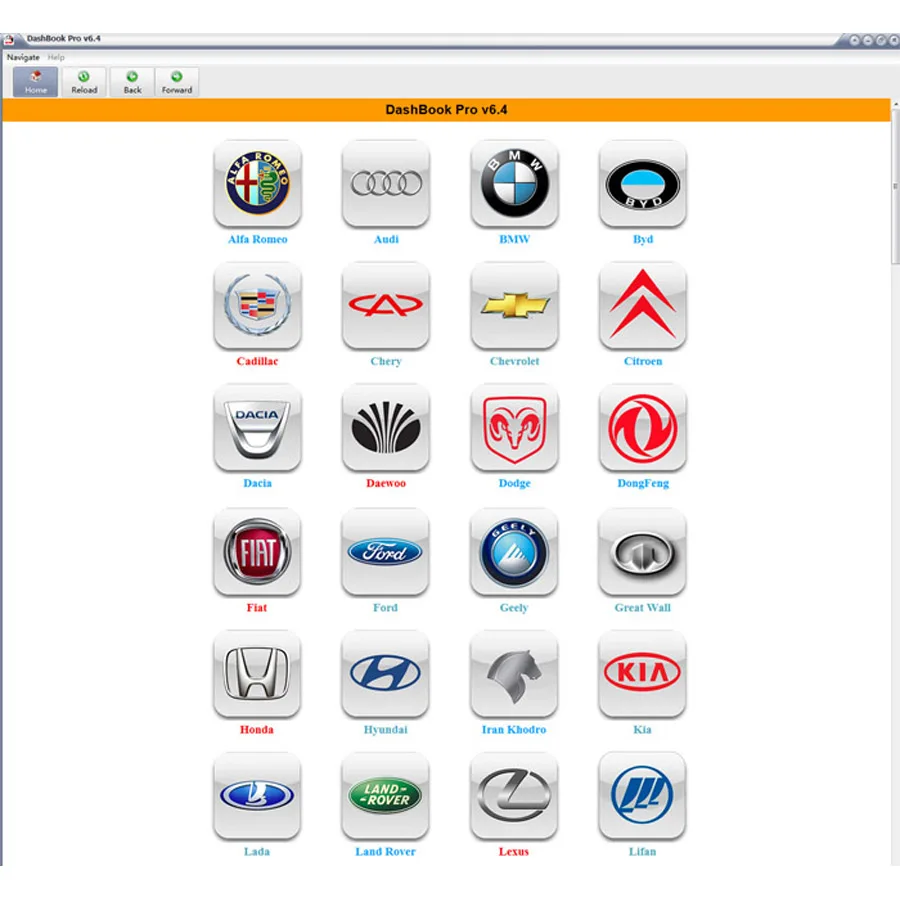This screenshot has width=900, height=900.
Task: Navigate Back one page
Action: pos(132,82)
